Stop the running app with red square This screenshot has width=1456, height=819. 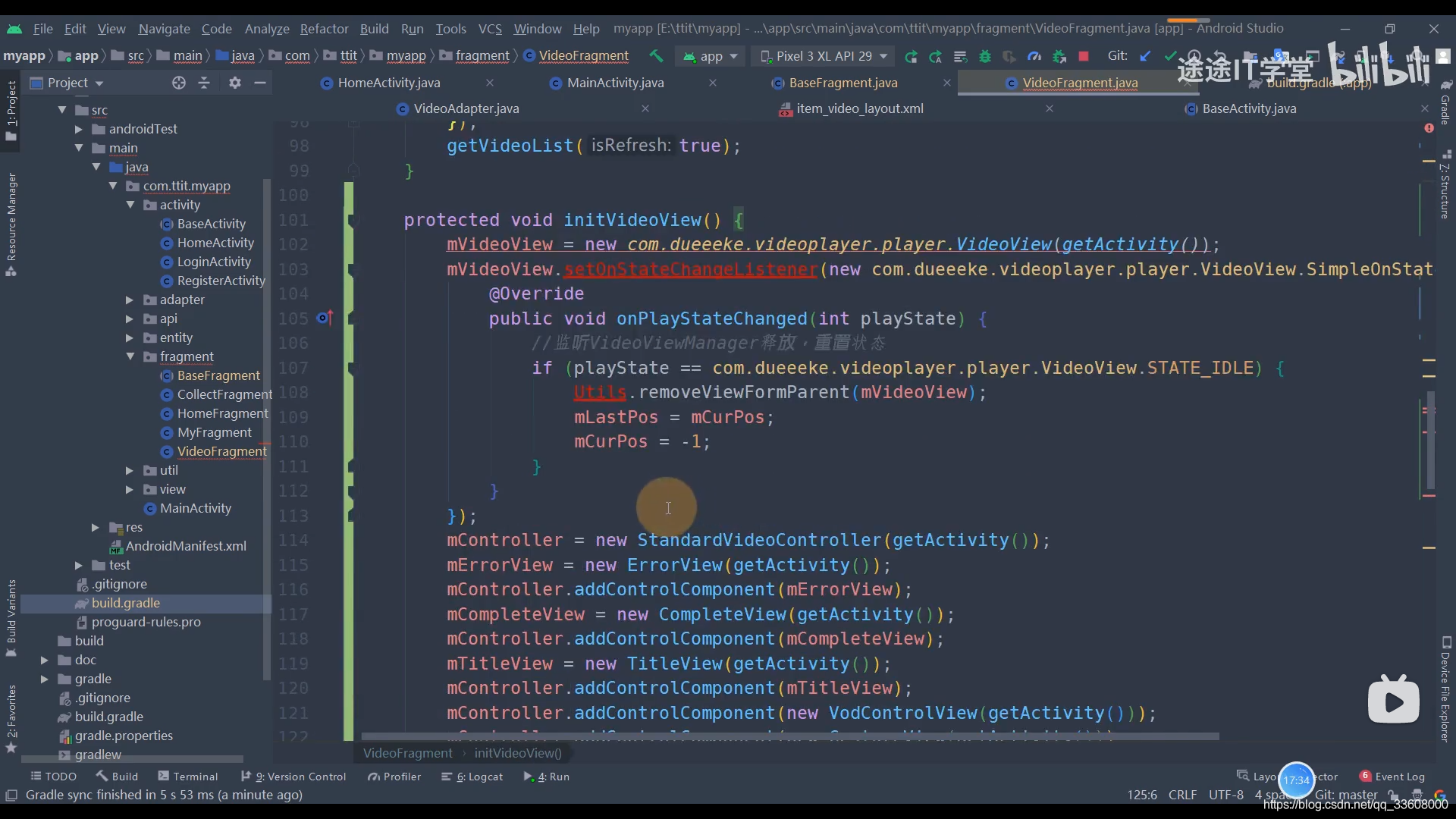[x=1084, y=56]
